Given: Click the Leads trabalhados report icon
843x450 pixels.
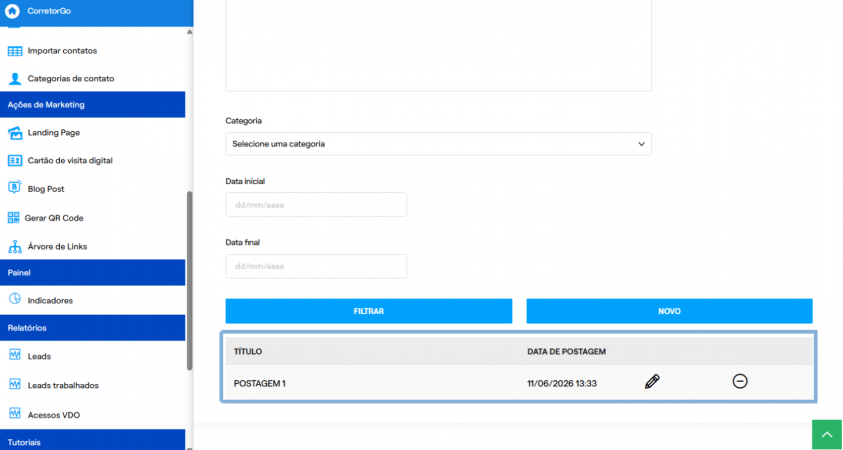Looking at the screenshot, I should pyautogui.click(x=15, y=384).
